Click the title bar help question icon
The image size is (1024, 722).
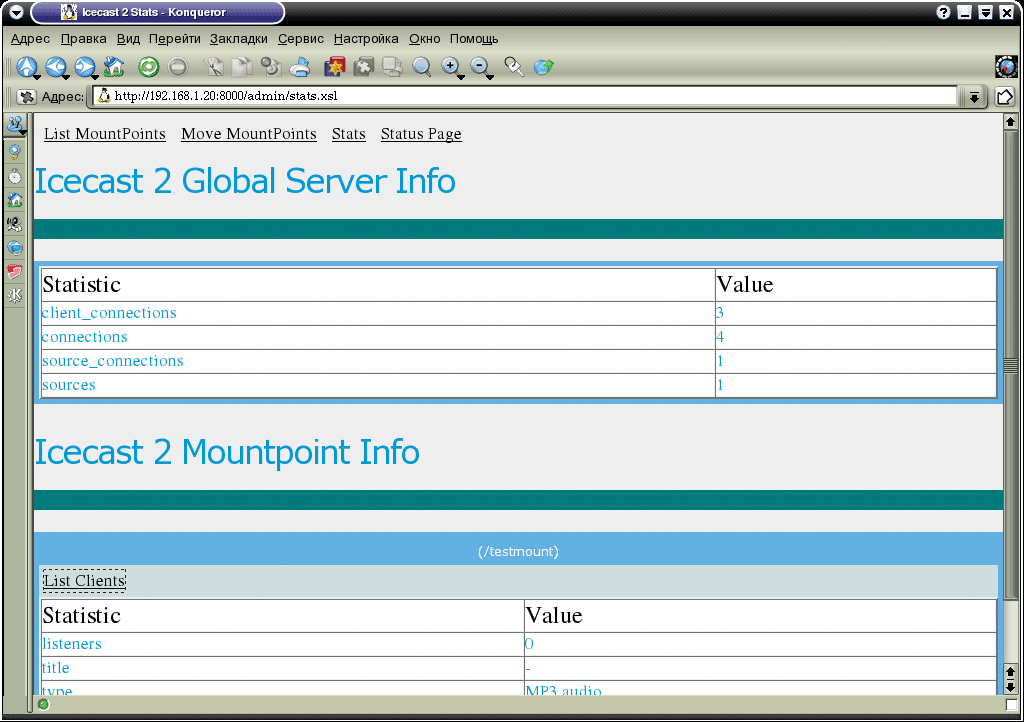pos(943,12)
